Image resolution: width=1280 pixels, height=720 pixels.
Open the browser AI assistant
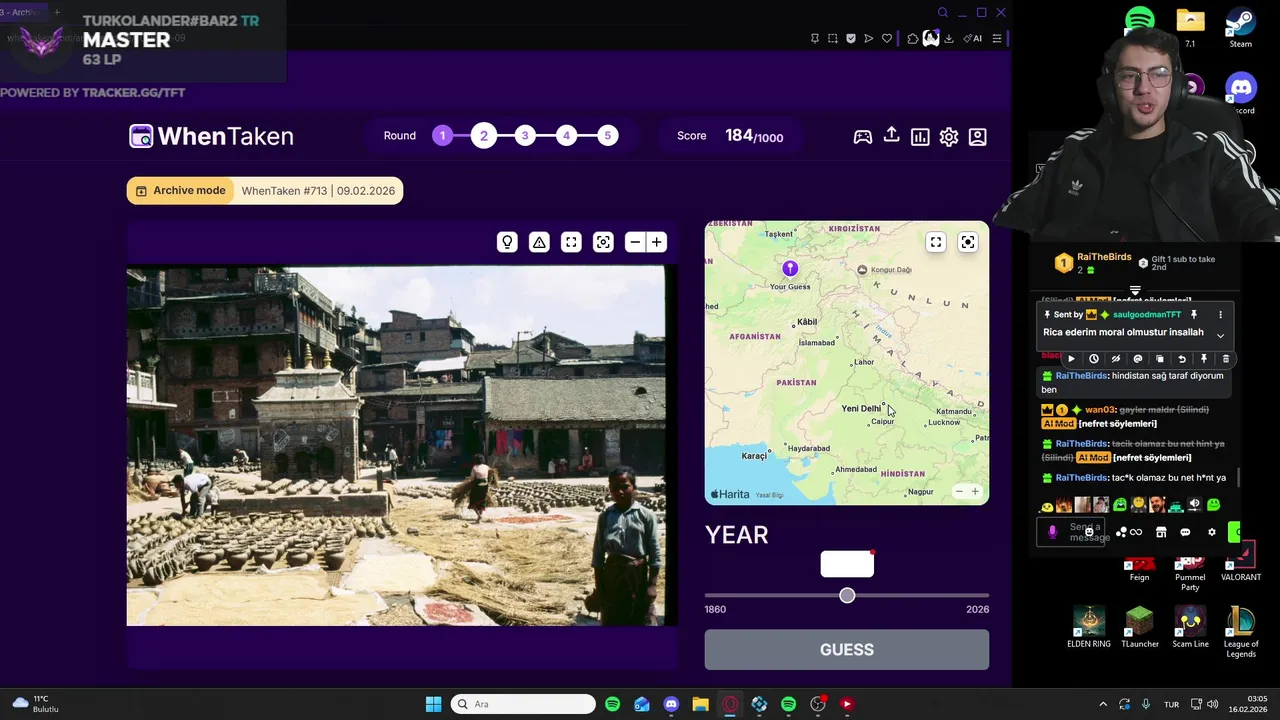click(972, 38)
